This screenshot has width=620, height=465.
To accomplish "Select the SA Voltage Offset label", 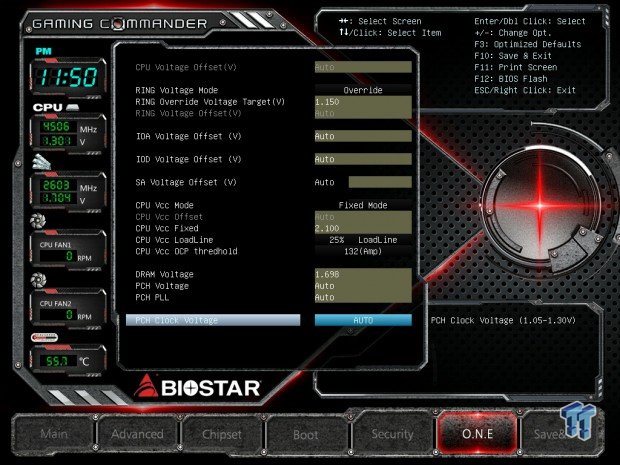I will click(x=186, y=182).
